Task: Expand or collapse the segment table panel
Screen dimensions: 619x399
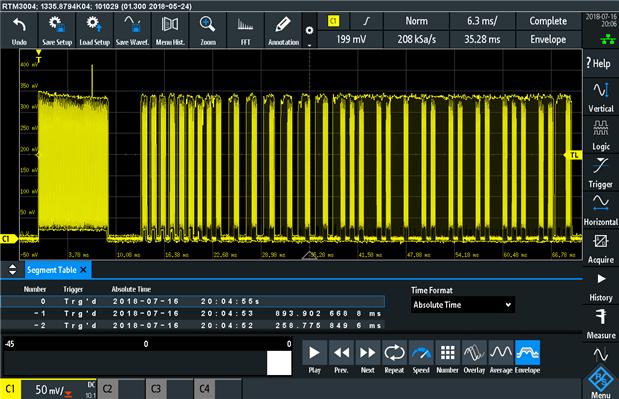Action: [13, 270]
